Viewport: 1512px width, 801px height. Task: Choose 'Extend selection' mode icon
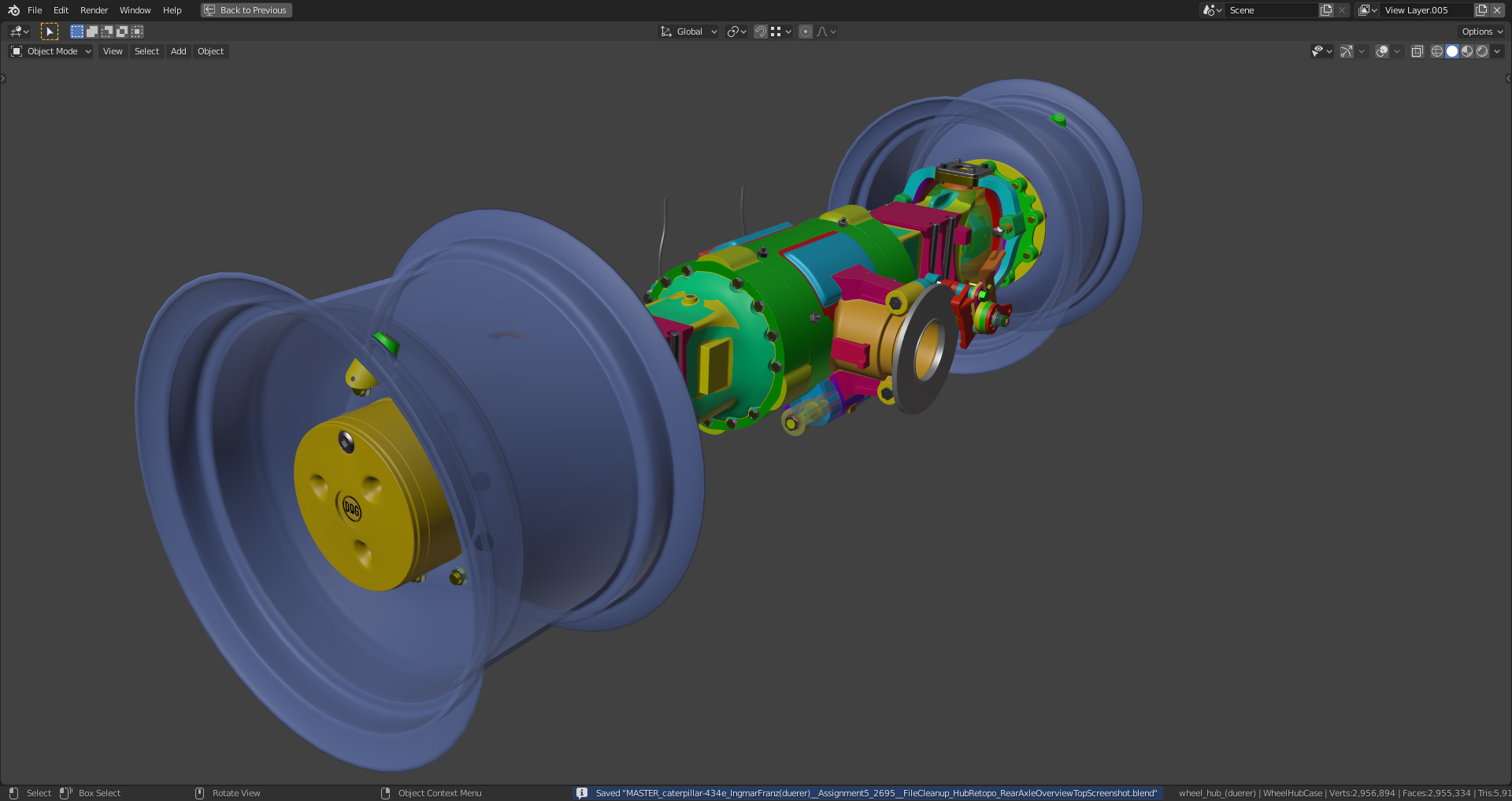point(92,32)
